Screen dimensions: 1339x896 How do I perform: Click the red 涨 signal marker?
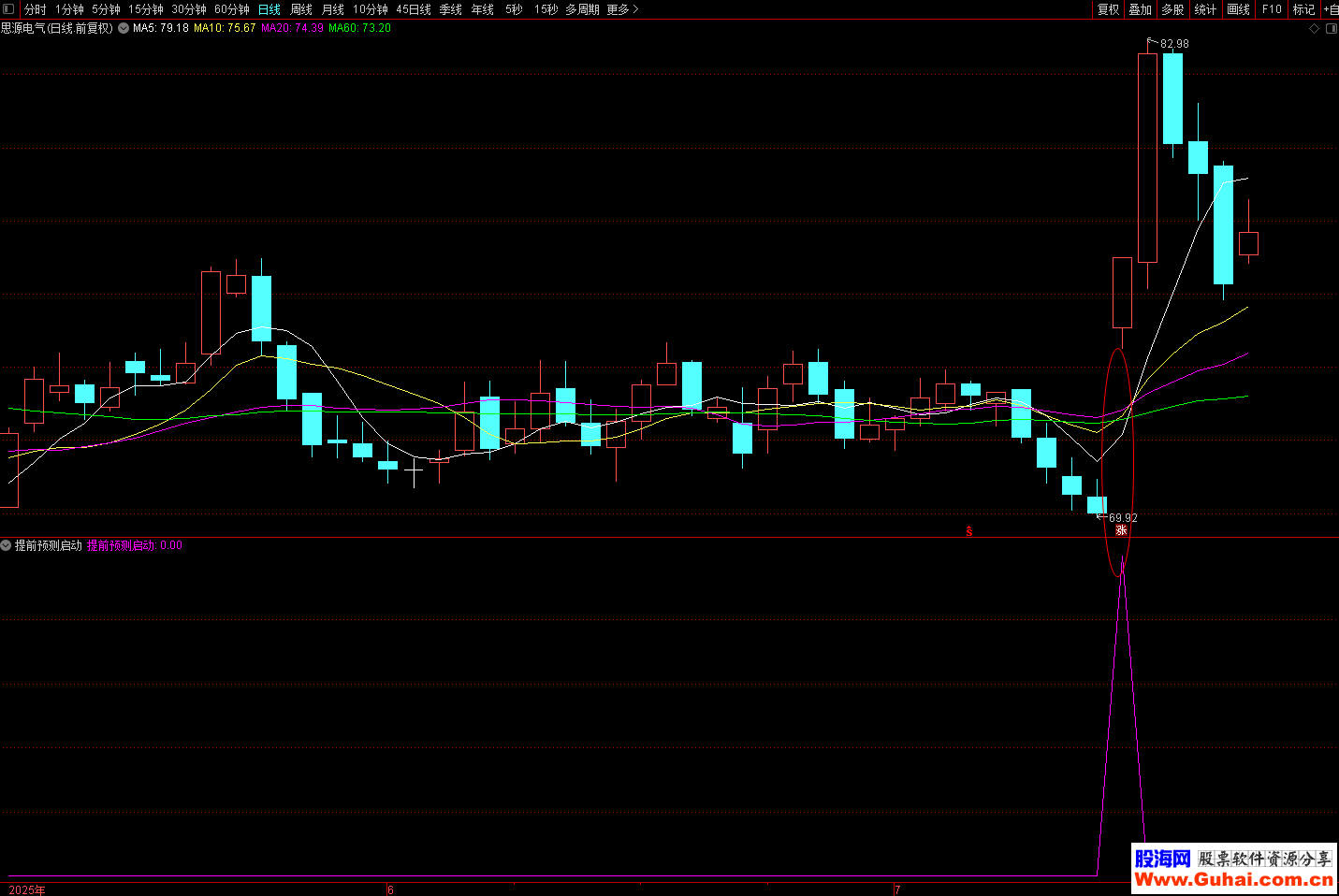1121,530
